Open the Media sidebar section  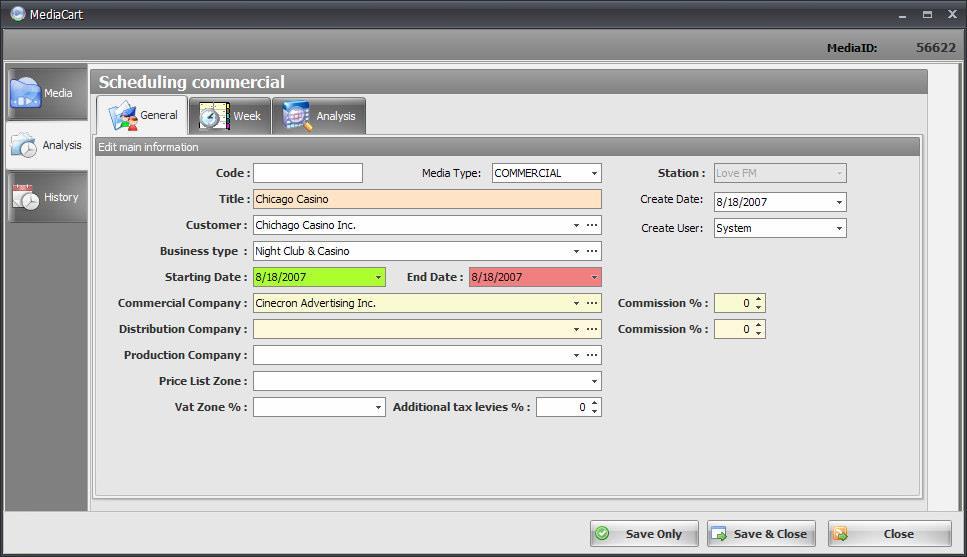click(x=47, y=93)
